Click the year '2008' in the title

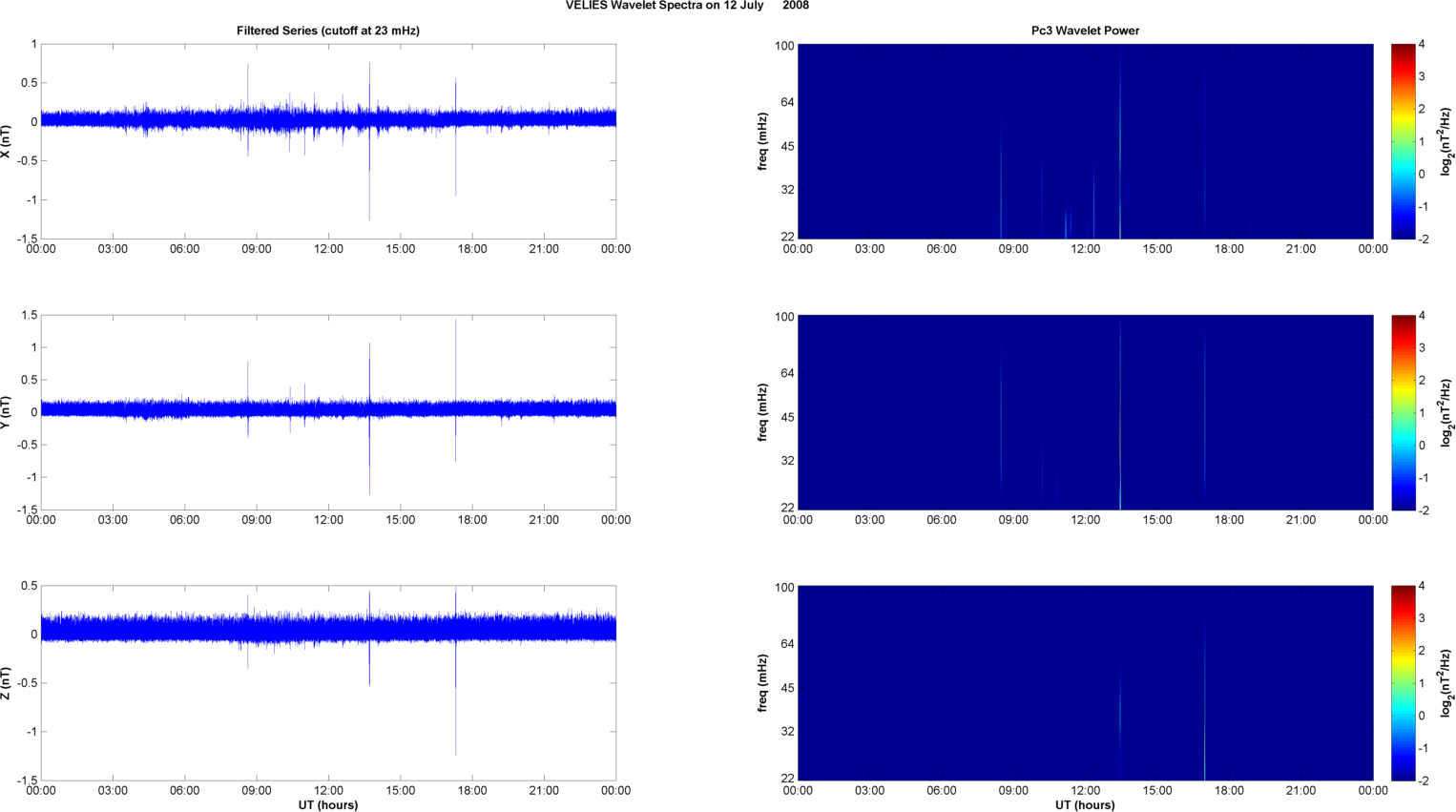[x=796, y=6]
